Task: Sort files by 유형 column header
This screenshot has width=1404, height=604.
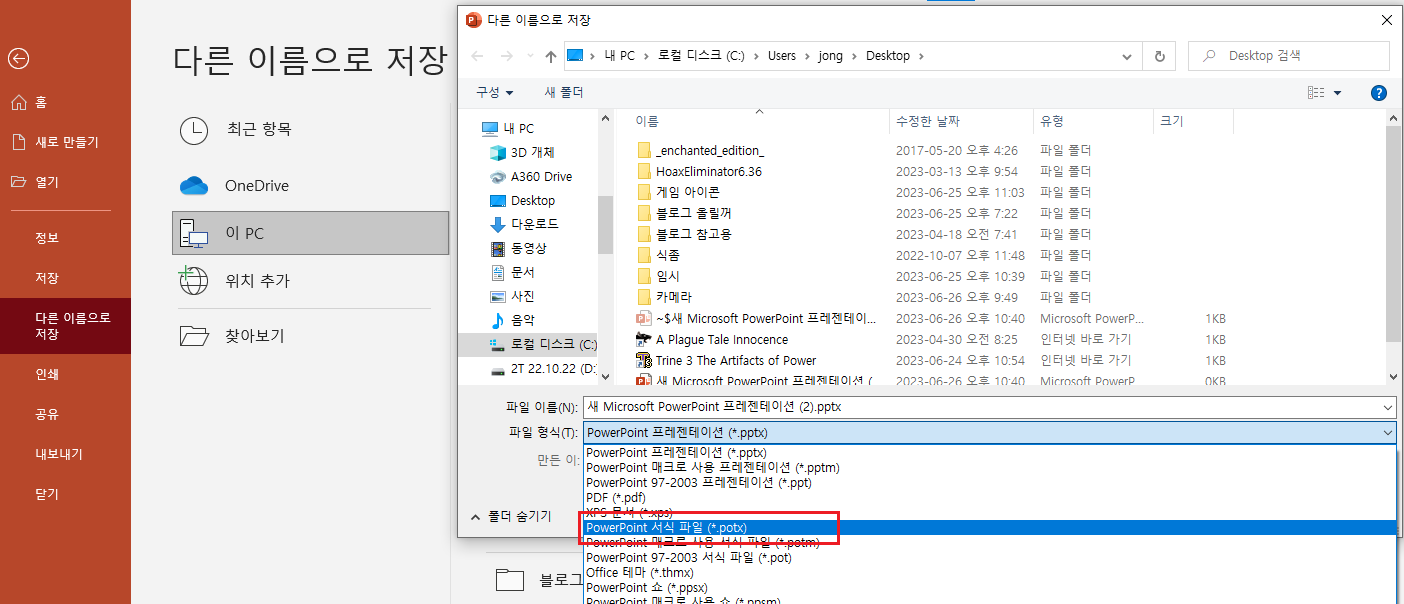Action: click(1093, 121)
